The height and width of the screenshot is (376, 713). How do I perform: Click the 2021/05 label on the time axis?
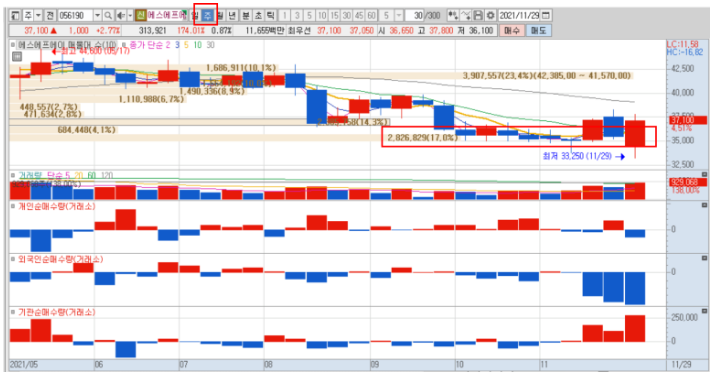pyautogui.click(x=24, y=364)
